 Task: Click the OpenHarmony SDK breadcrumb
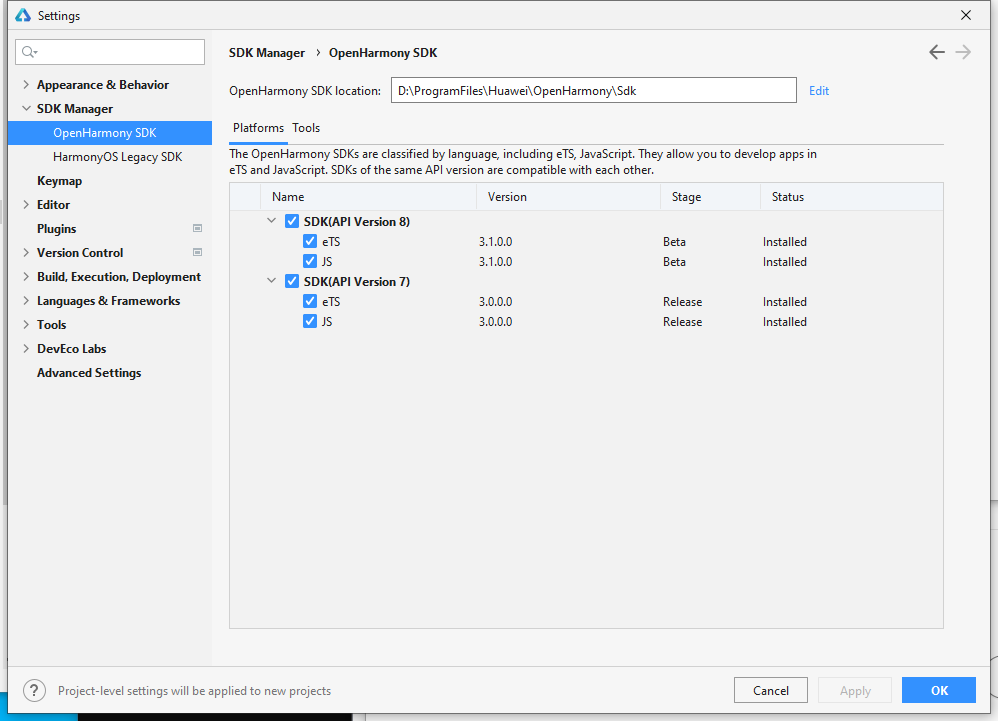[x=383, y=53]
